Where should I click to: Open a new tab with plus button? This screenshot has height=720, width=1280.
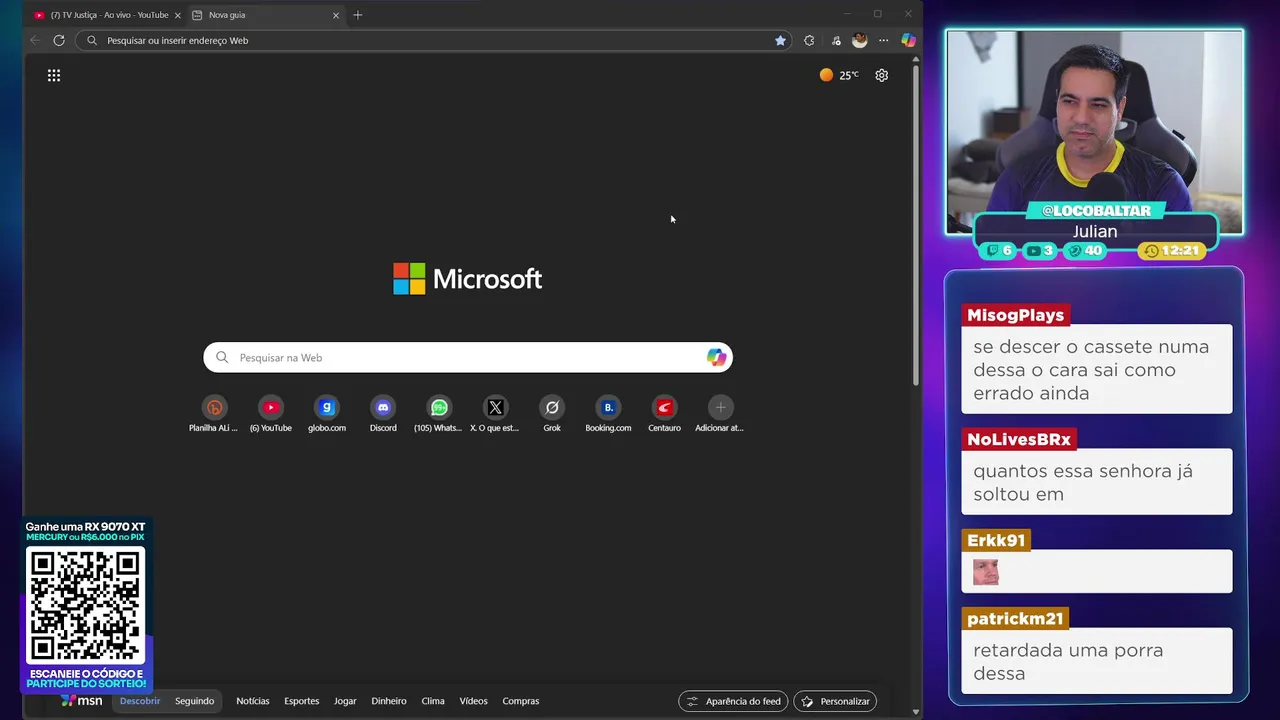(358, 15)
